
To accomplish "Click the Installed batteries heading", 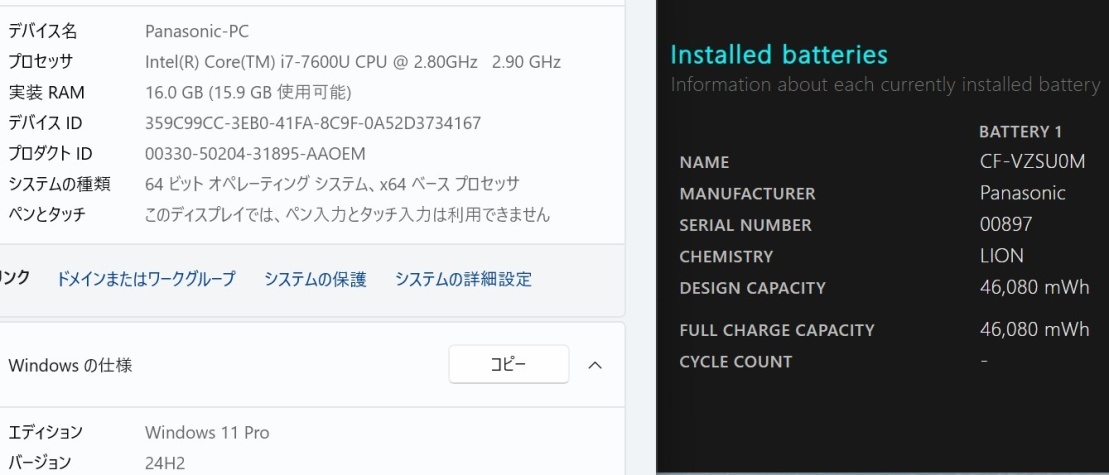I will click(x=779, y=54).
